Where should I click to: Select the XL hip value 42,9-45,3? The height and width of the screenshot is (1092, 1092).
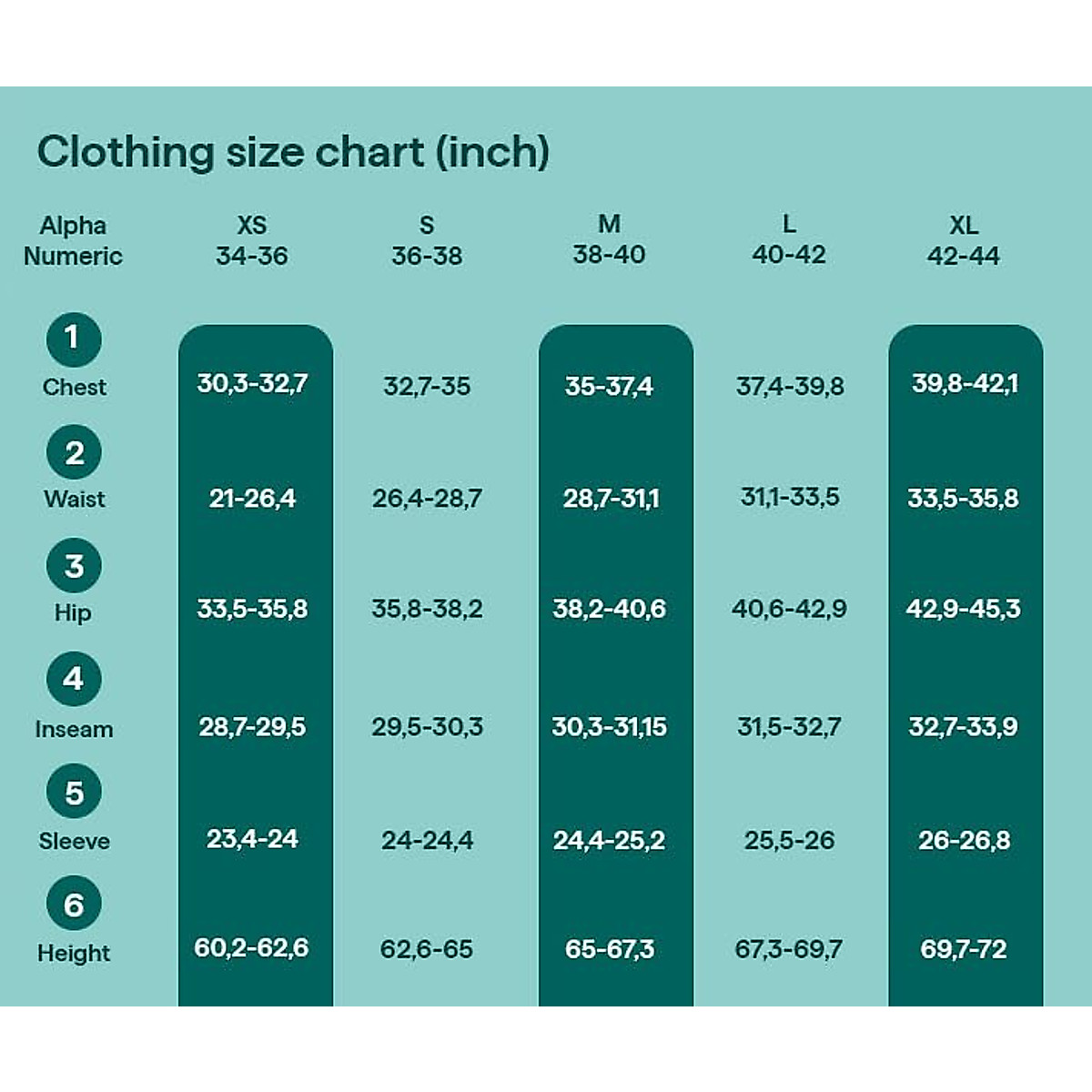963,608
